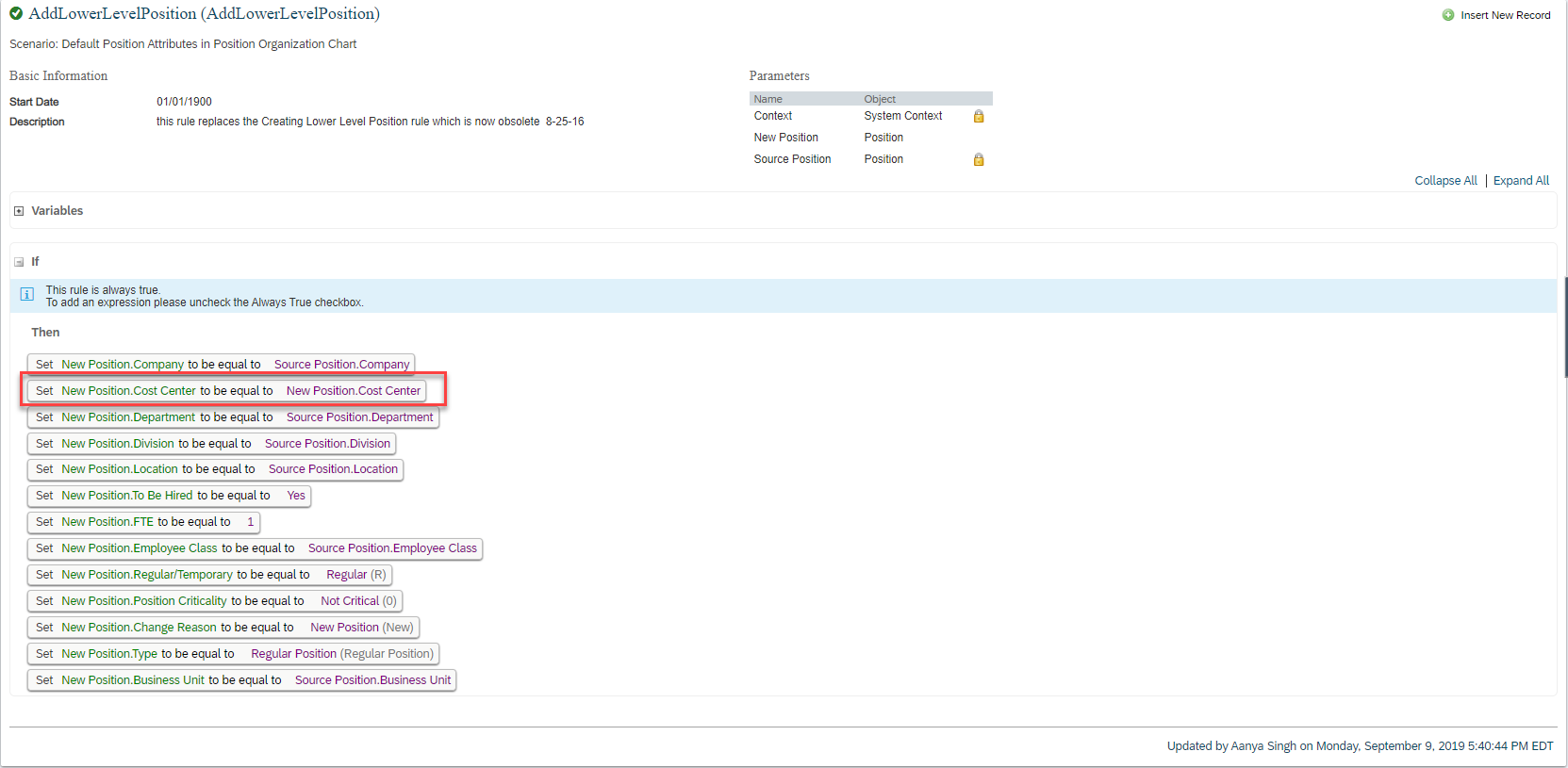Expand the Variables section

click(x=19, y=211)
